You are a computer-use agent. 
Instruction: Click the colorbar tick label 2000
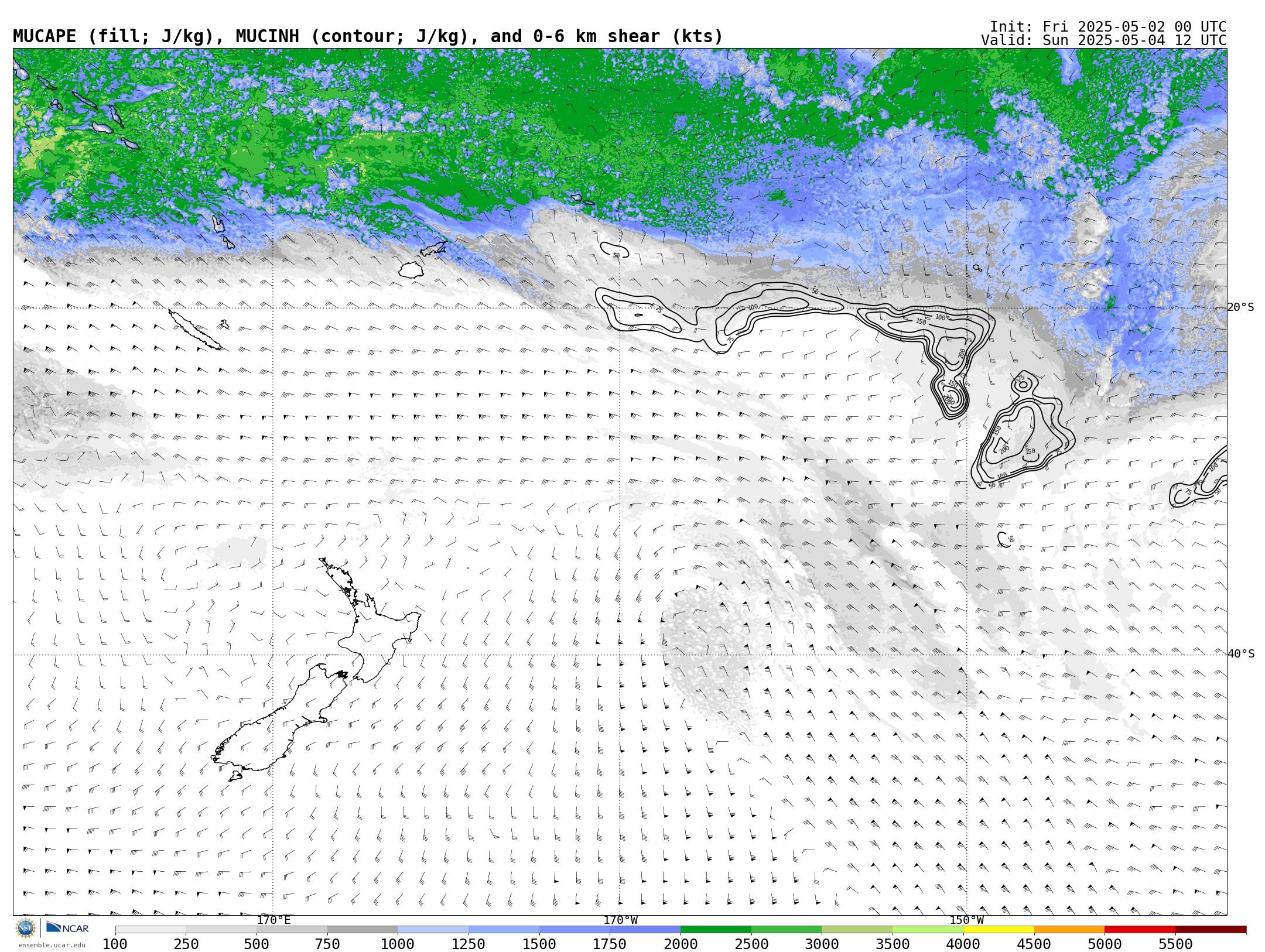click(681, 944)
